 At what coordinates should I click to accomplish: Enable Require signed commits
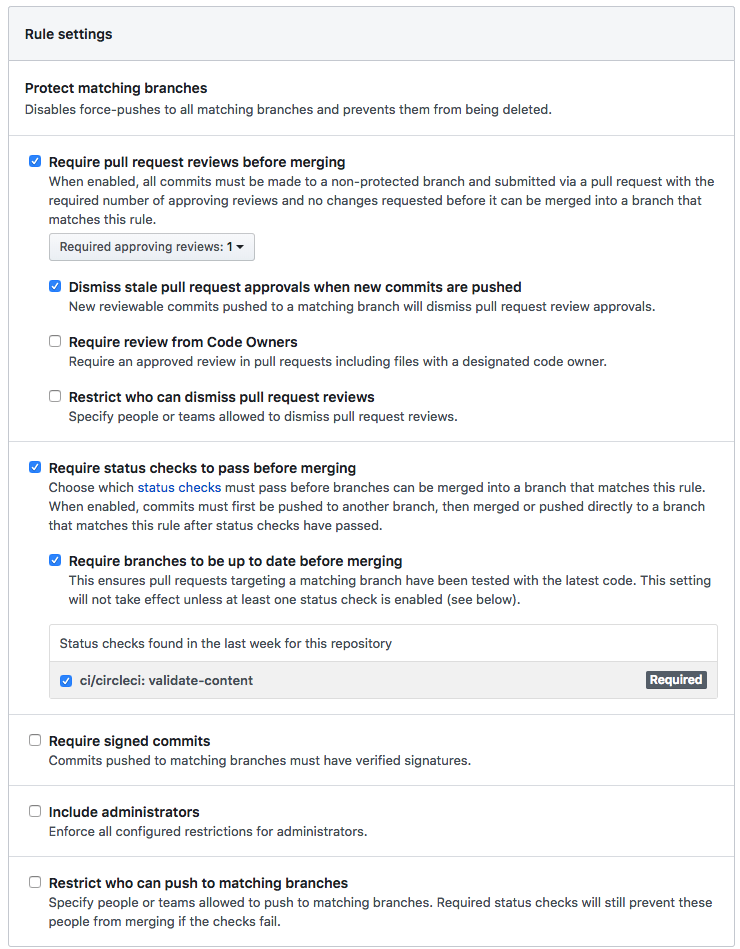(35, 741)
